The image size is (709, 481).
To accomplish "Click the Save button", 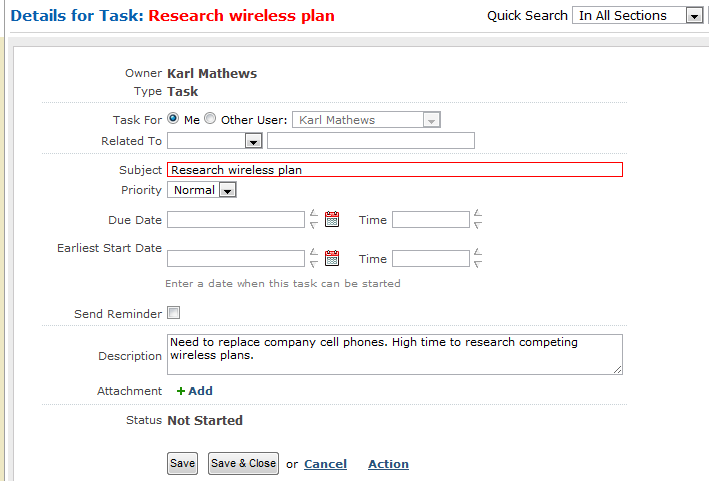I will click(x=182, y=463).
